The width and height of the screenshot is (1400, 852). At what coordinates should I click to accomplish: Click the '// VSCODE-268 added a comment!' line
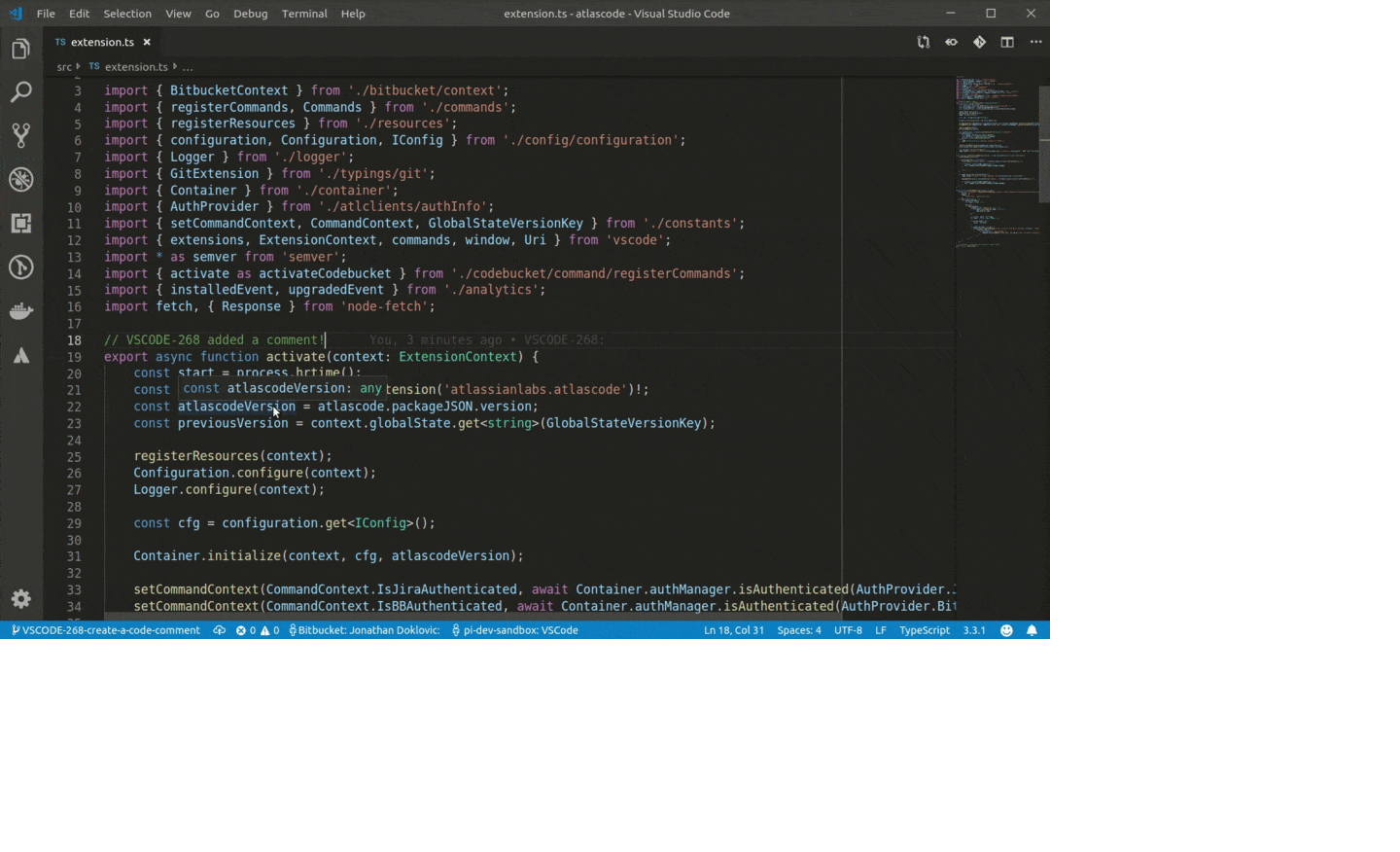214,339
